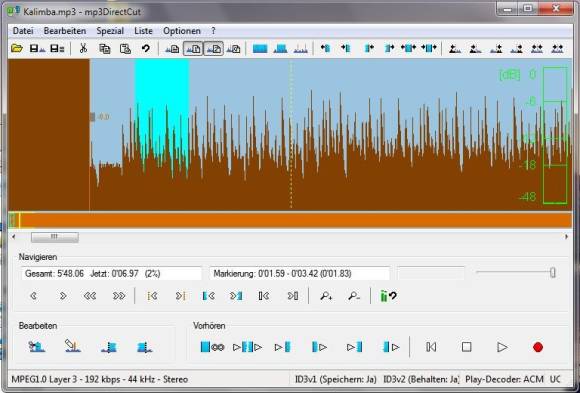Click the save icon with the waveform symbol
The width and height of the screenshot is (580, 393).
(37, 48)
